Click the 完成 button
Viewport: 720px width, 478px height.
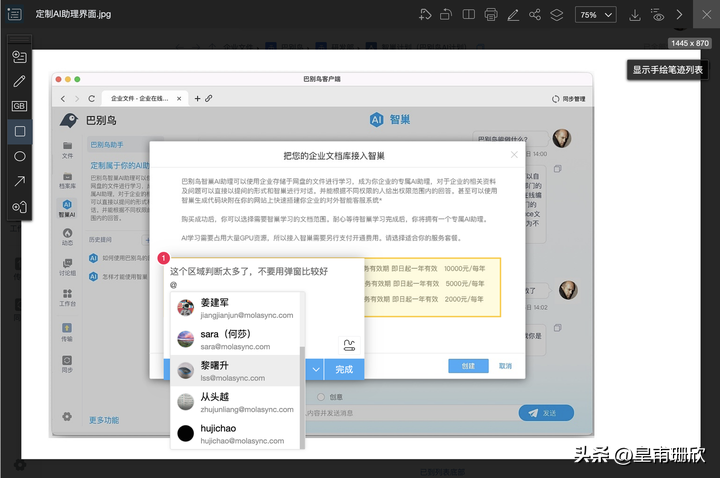pos(344,369)
